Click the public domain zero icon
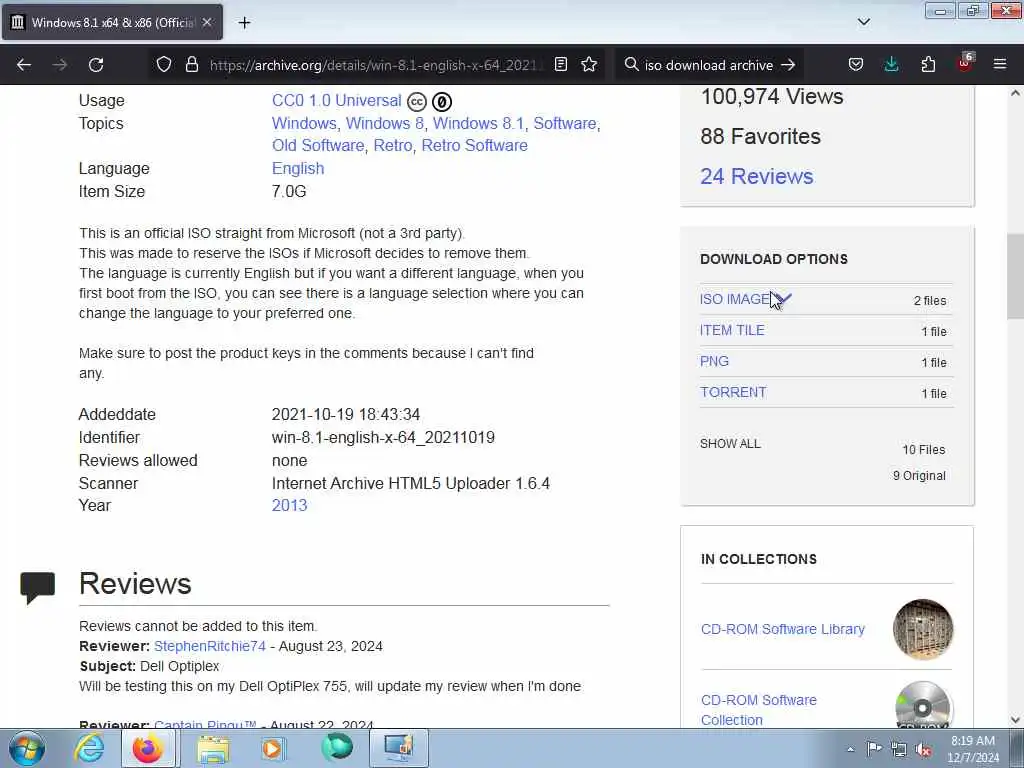This screenshot has height=768, width=1024. tap(442, 102)
